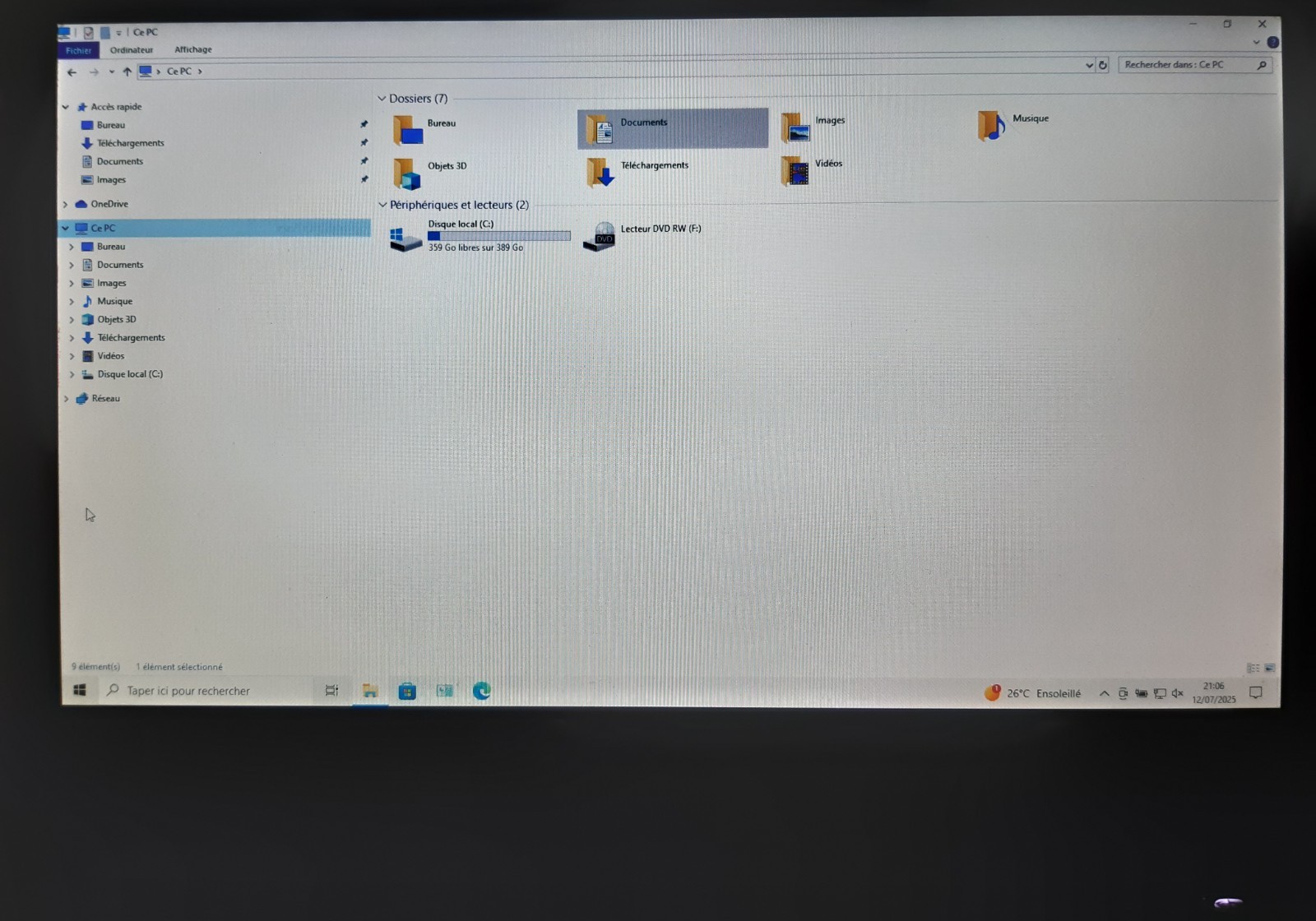Open the recent locations dropdown arrow

111,72
